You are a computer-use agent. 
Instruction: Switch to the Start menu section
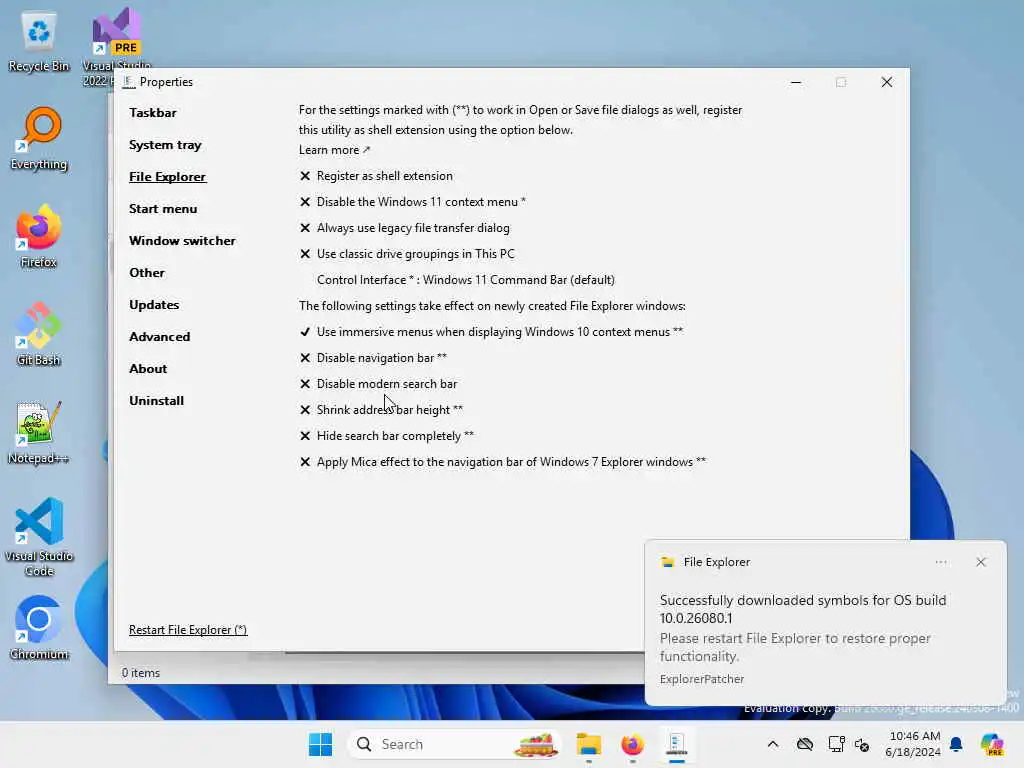tap(163, 209)
